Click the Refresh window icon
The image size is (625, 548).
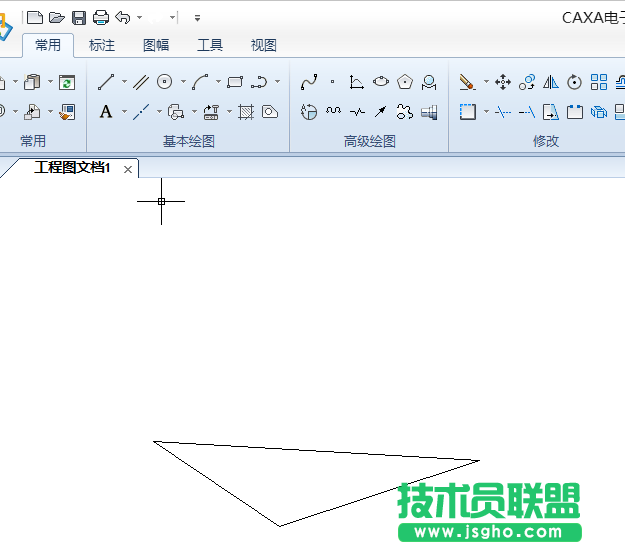(67, 82)
